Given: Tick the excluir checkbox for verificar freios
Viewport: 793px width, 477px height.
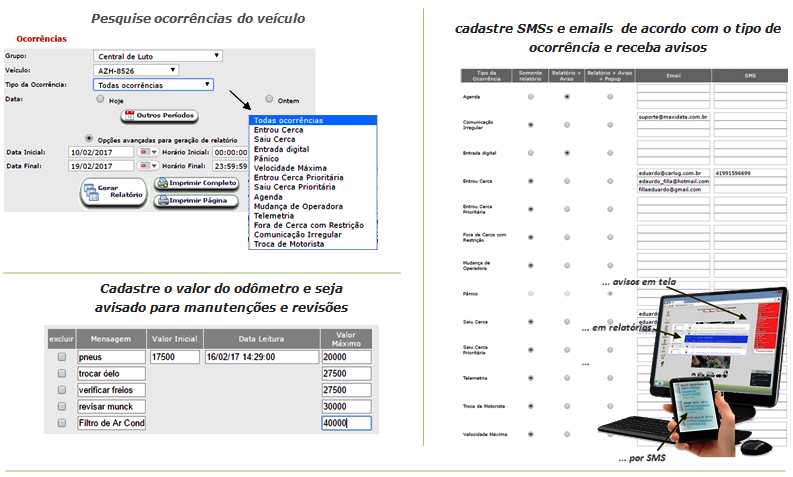Looking at the screenshot, I should [62, 390].
